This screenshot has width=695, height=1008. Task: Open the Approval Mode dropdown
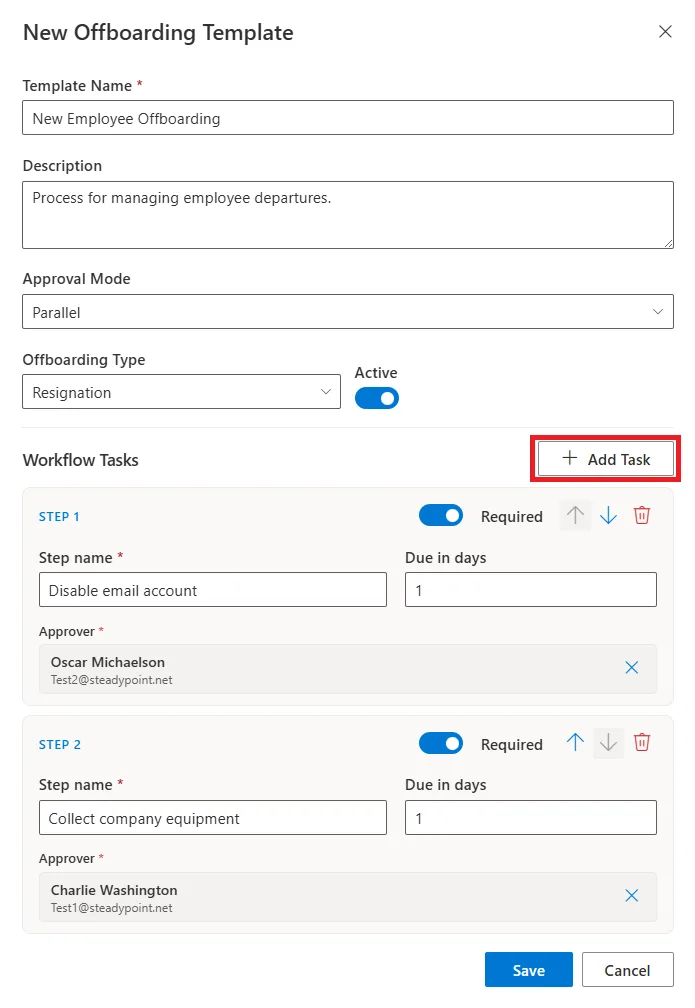tap(348, 312)
